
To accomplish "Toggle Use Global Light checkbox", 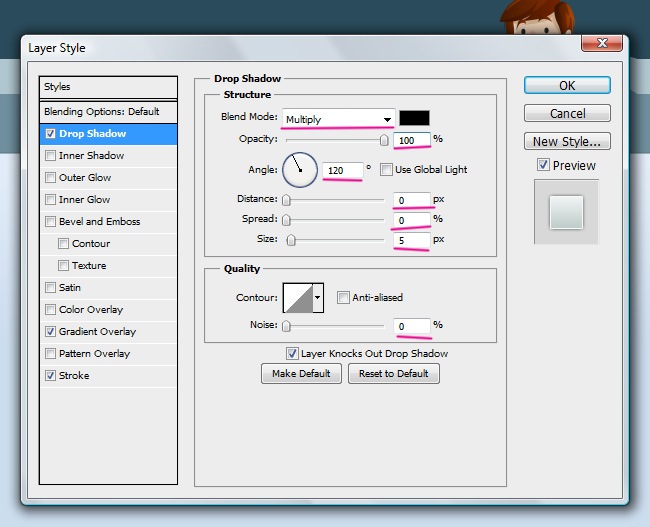I will click(387, 170).
